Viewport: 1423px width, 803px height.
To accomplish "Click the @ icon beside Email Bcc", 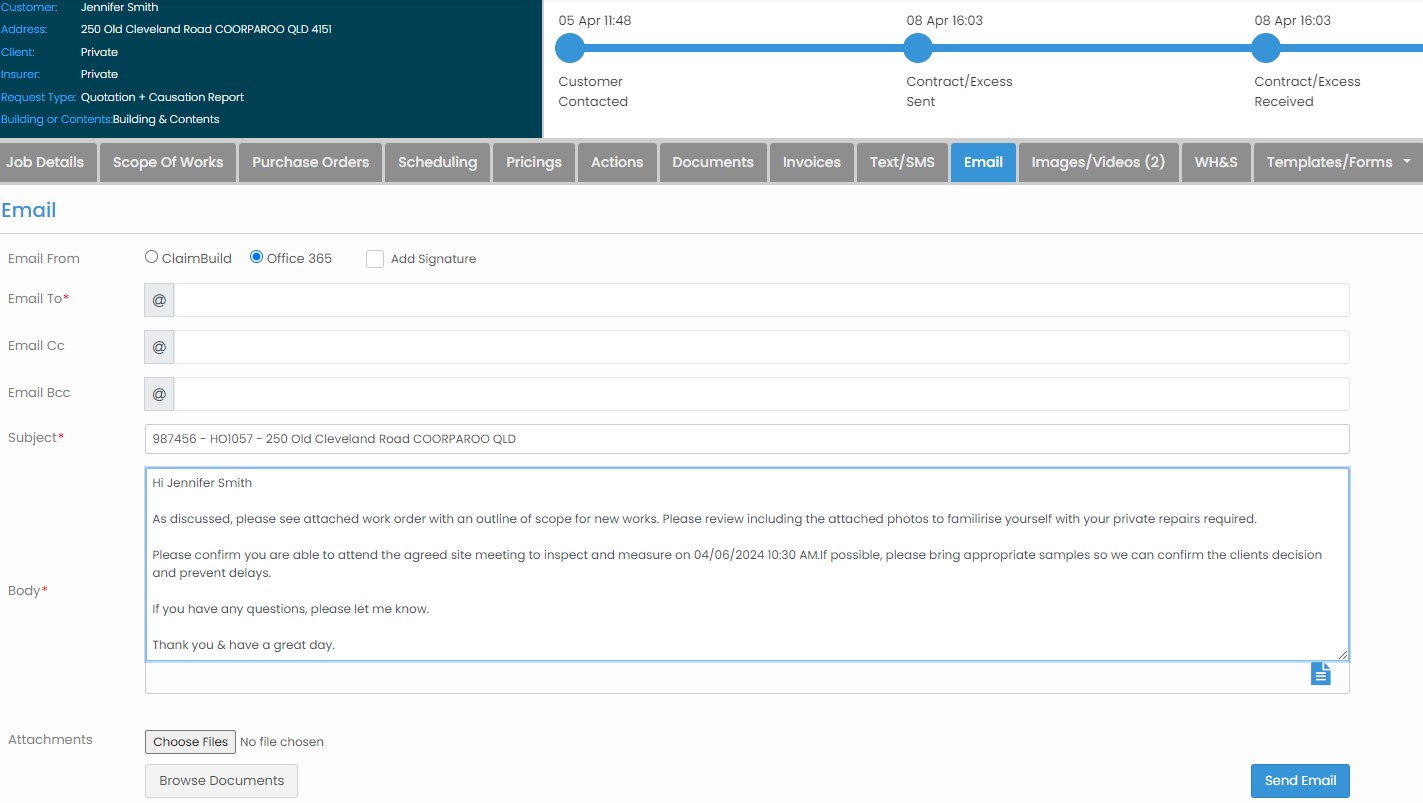I will (159, 394).
